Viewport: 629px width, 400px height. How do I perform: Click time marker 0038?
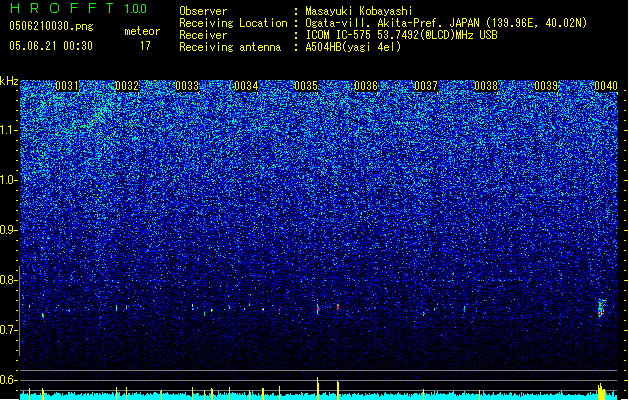[486, 86]
